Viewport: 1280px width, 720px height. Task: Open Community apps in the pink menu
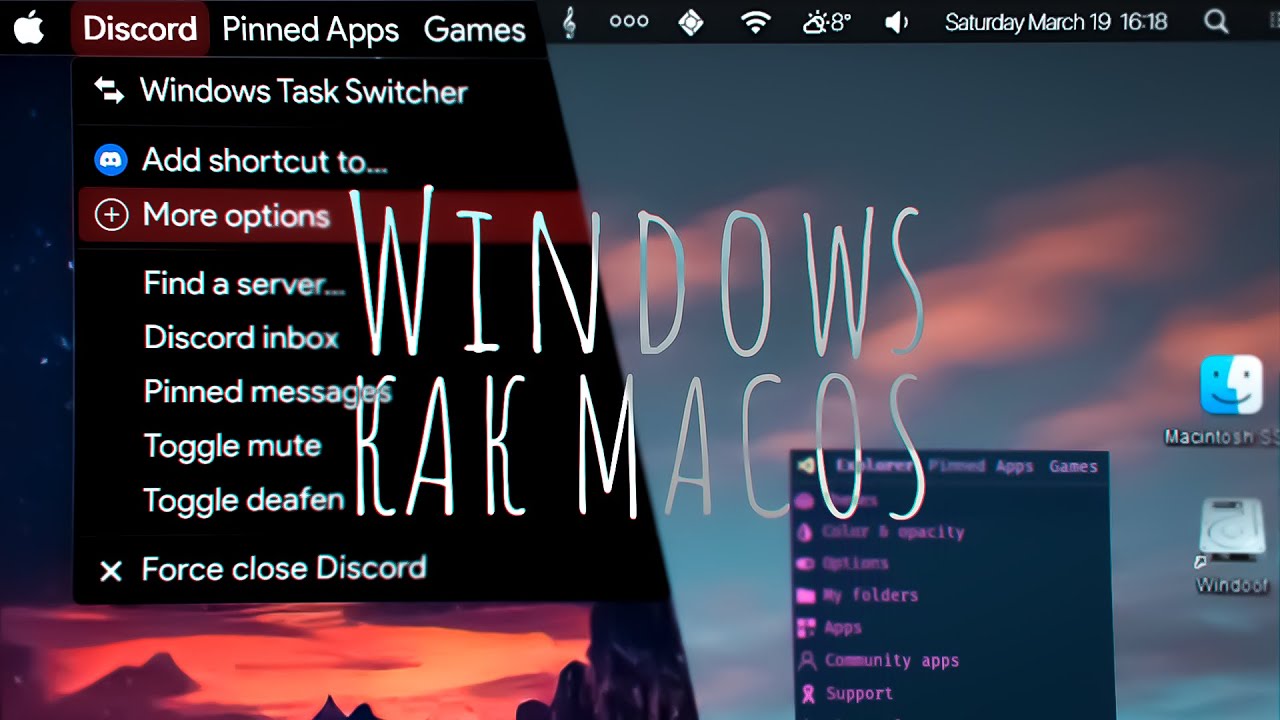(x=892, y=660)
